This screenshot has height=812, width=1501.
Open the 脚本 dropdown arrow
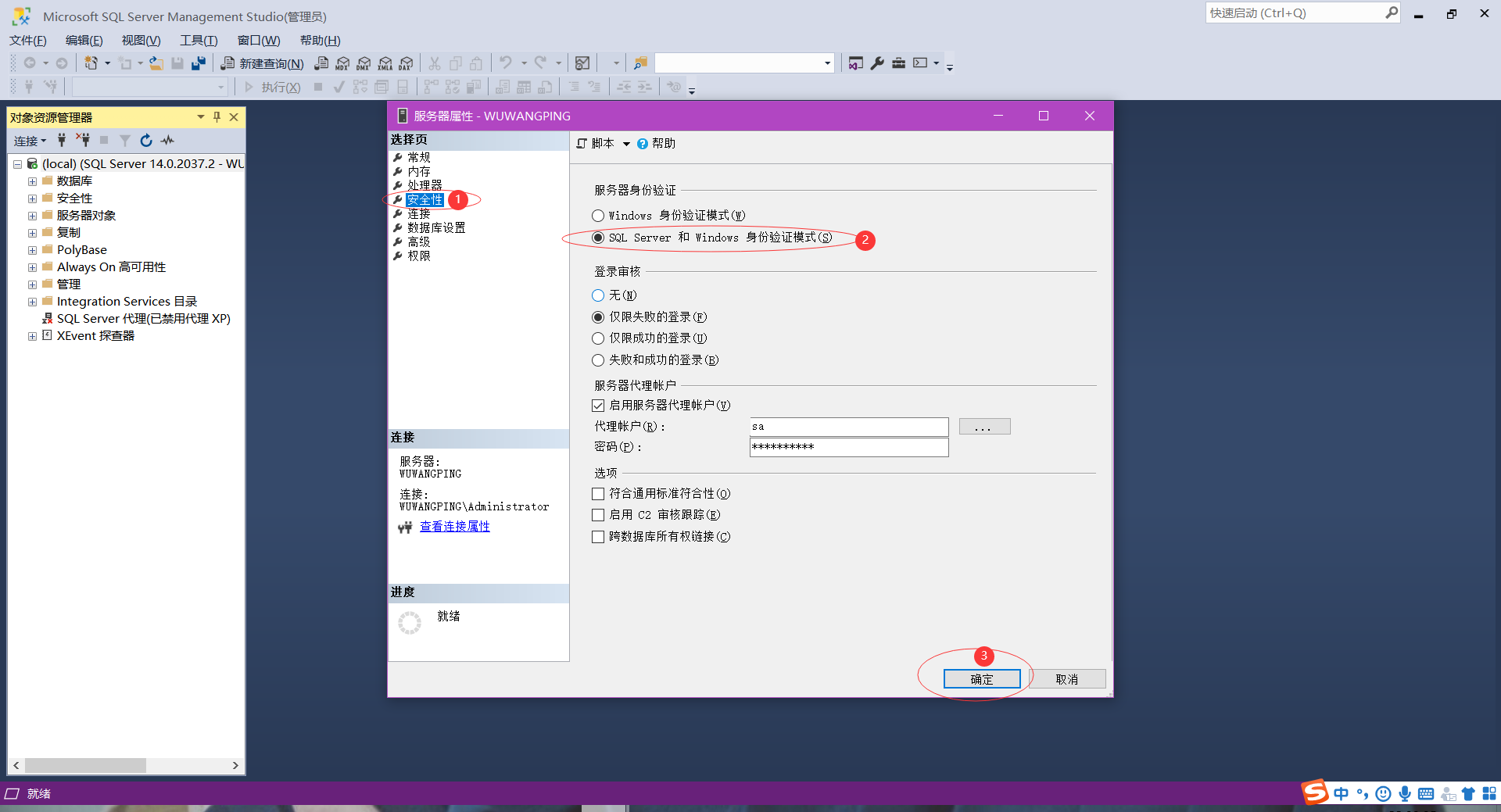(x=626, y=144)
